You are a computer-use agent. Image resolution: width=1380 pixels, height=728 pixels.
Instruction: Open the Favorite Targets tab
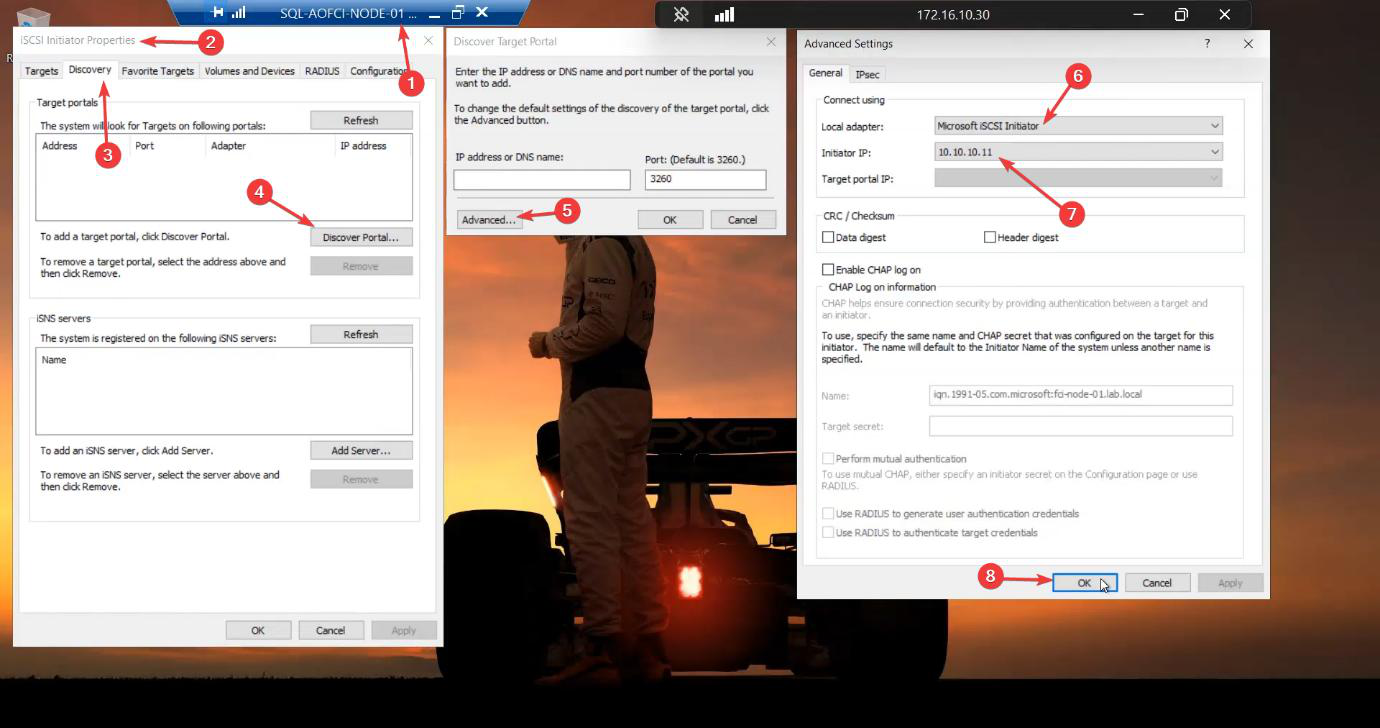coord(158,72)
